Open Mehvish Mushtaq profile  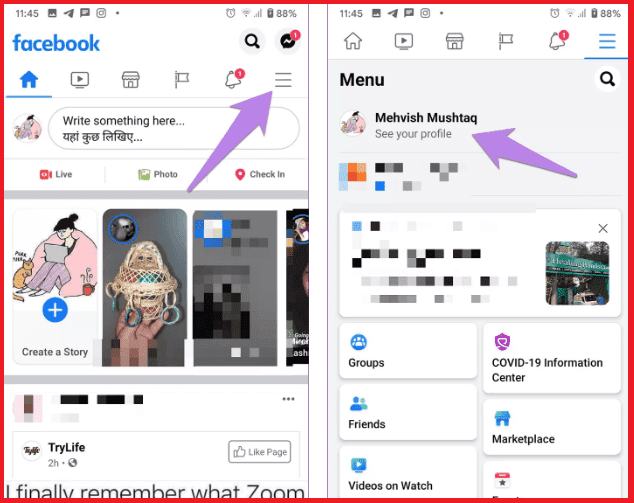coord(426,118)
